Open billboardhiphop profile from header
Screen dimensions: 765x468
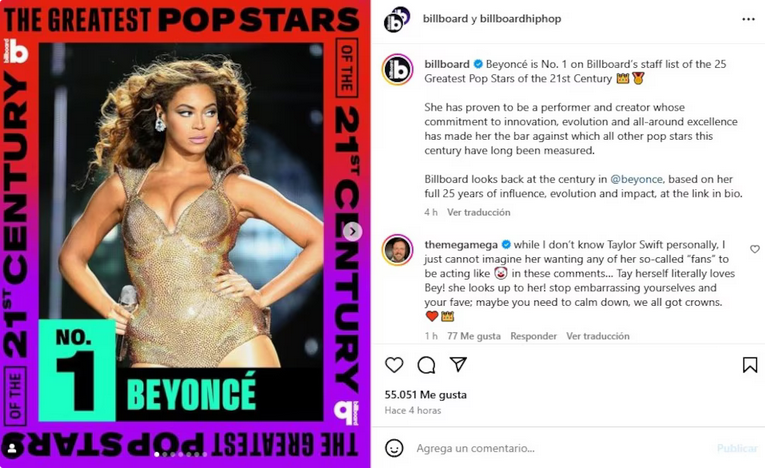(x=521, y=19)
